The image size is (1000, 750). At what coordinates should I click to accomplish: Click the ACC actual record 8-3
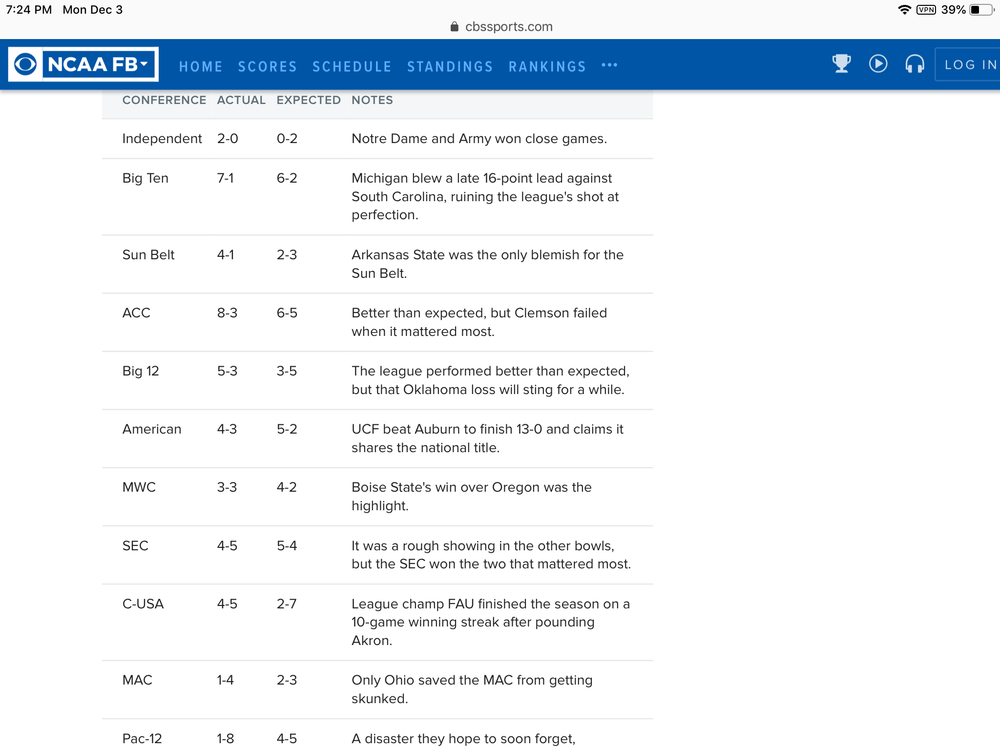(x=226, y=312)
